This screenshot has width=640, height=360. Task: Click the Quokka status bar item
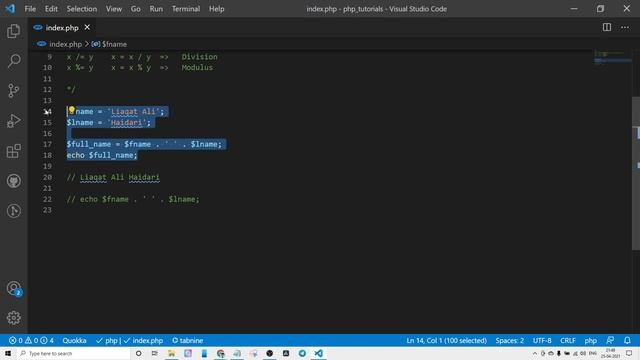click(74, 340)
